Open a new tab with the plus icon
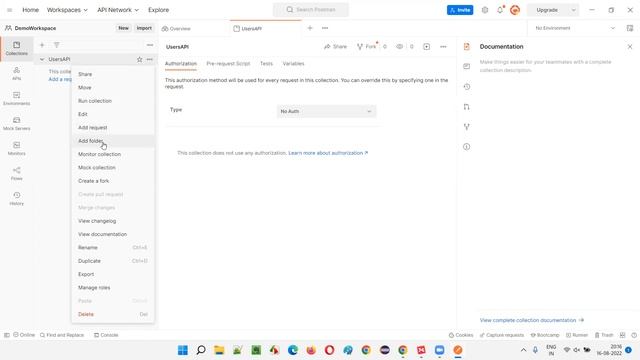640x360 pixels. (x=310, y=28)
